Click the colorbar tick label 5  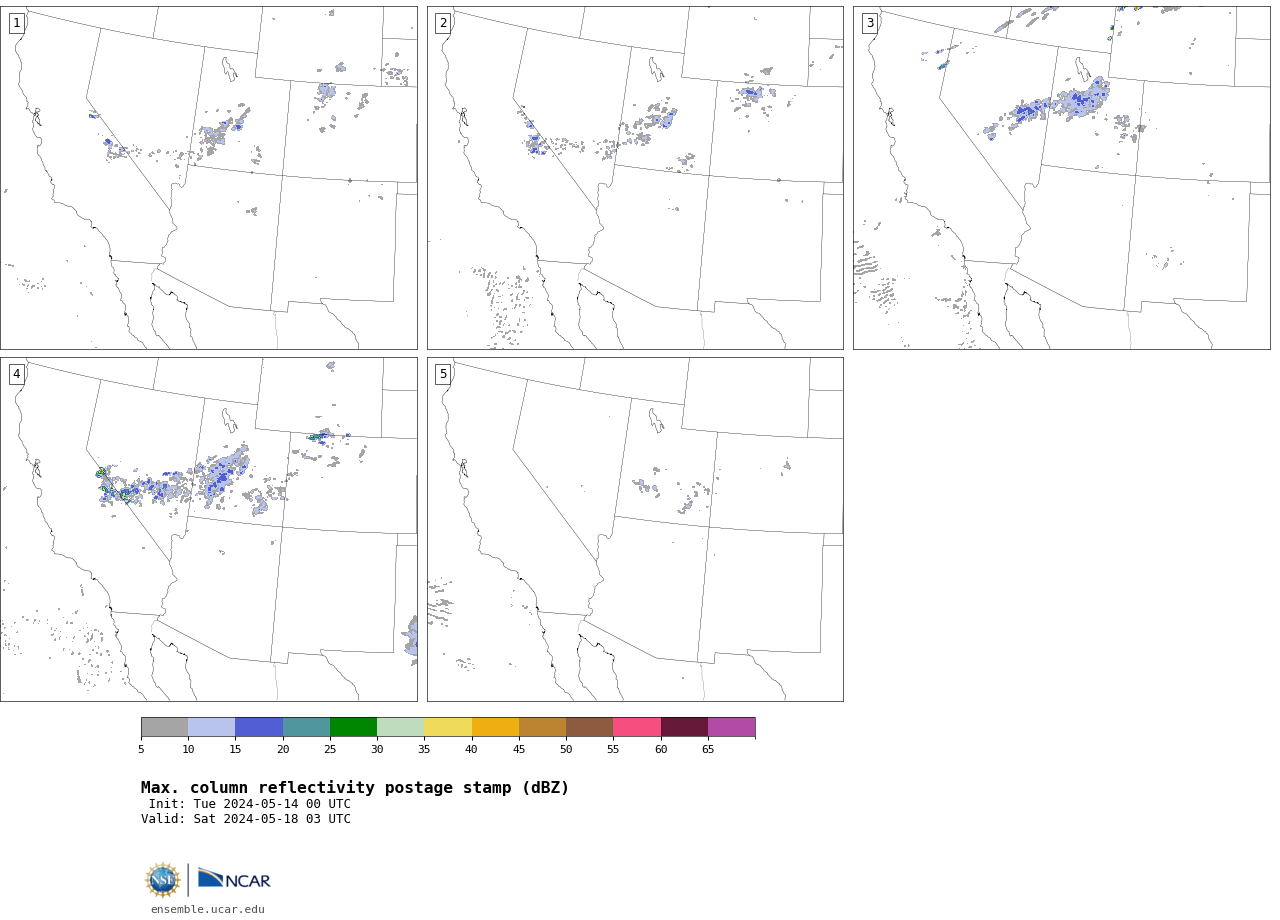[x=141, y=749]
